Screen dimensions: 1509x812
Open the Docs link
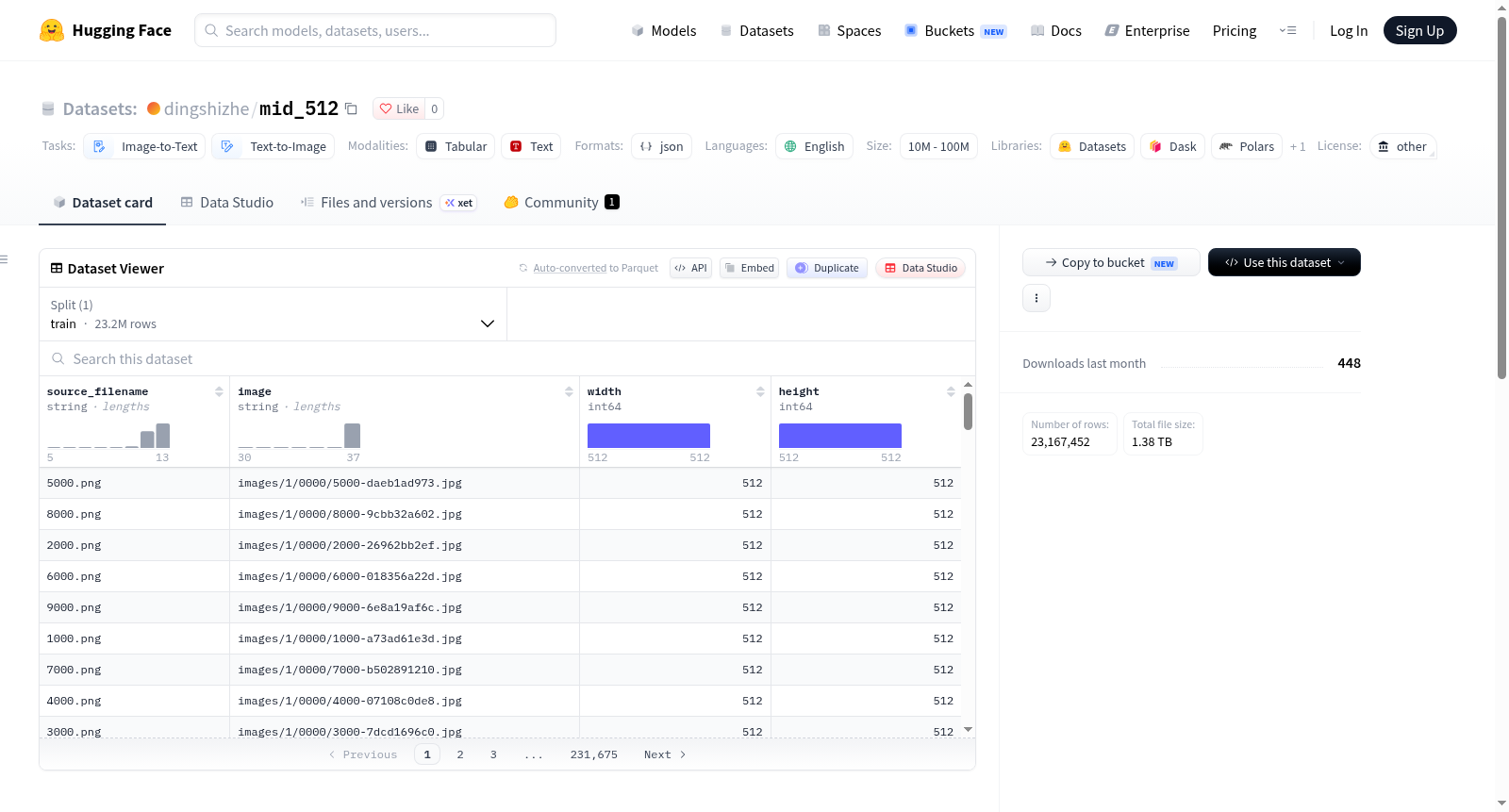pos(1056,30)
